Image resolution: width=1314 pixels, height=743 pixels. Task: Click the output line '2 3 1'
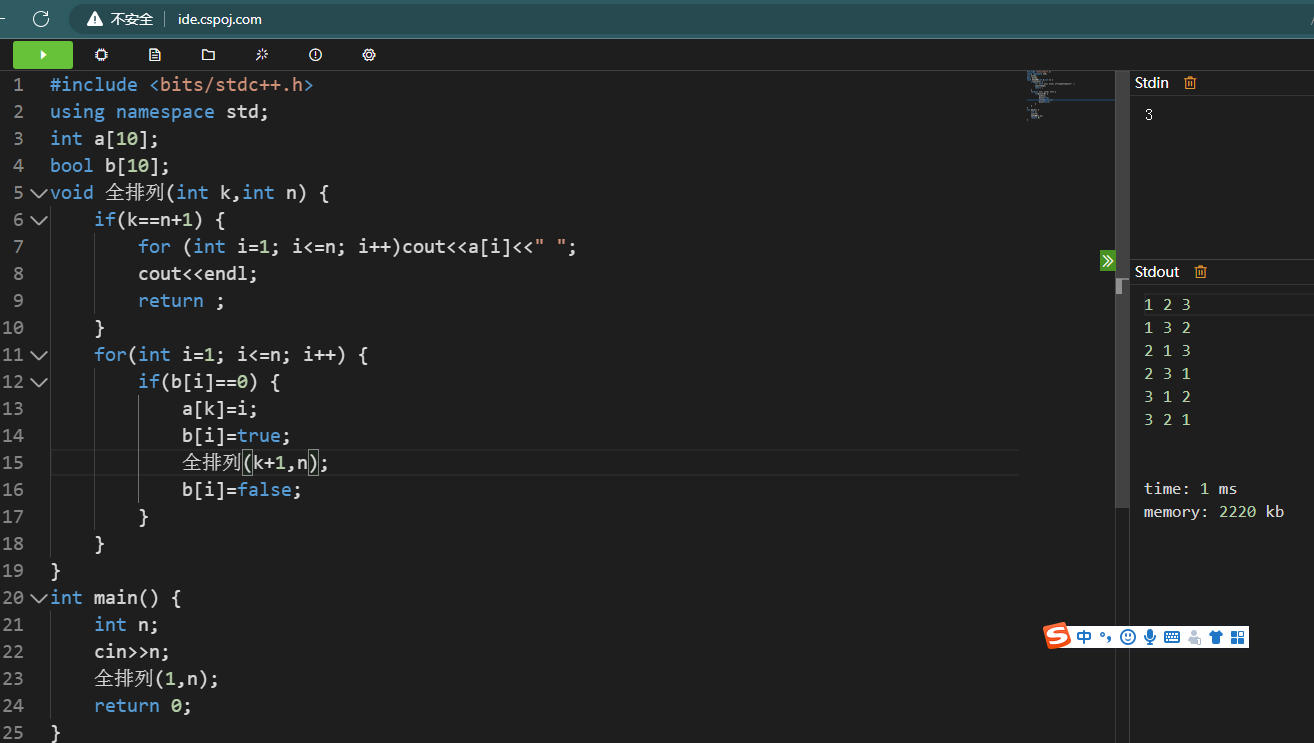1167,374
